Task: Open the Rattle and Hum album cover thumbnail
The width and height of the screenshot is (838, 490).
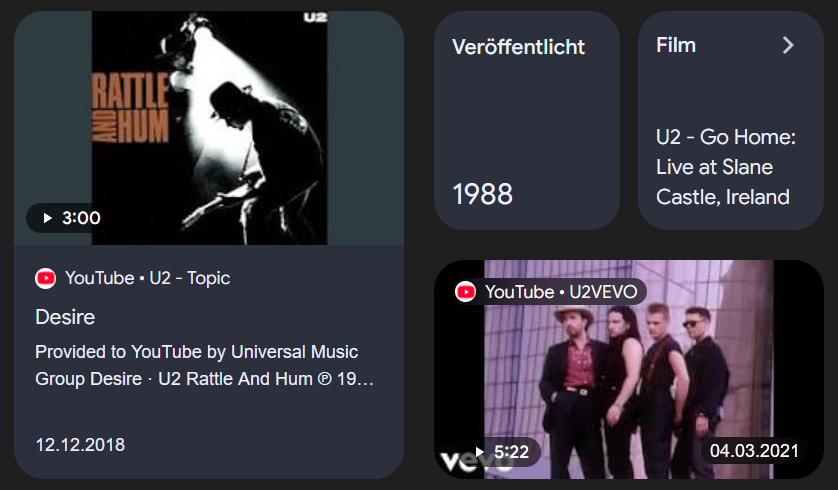Action: click(x=209, y=128)
